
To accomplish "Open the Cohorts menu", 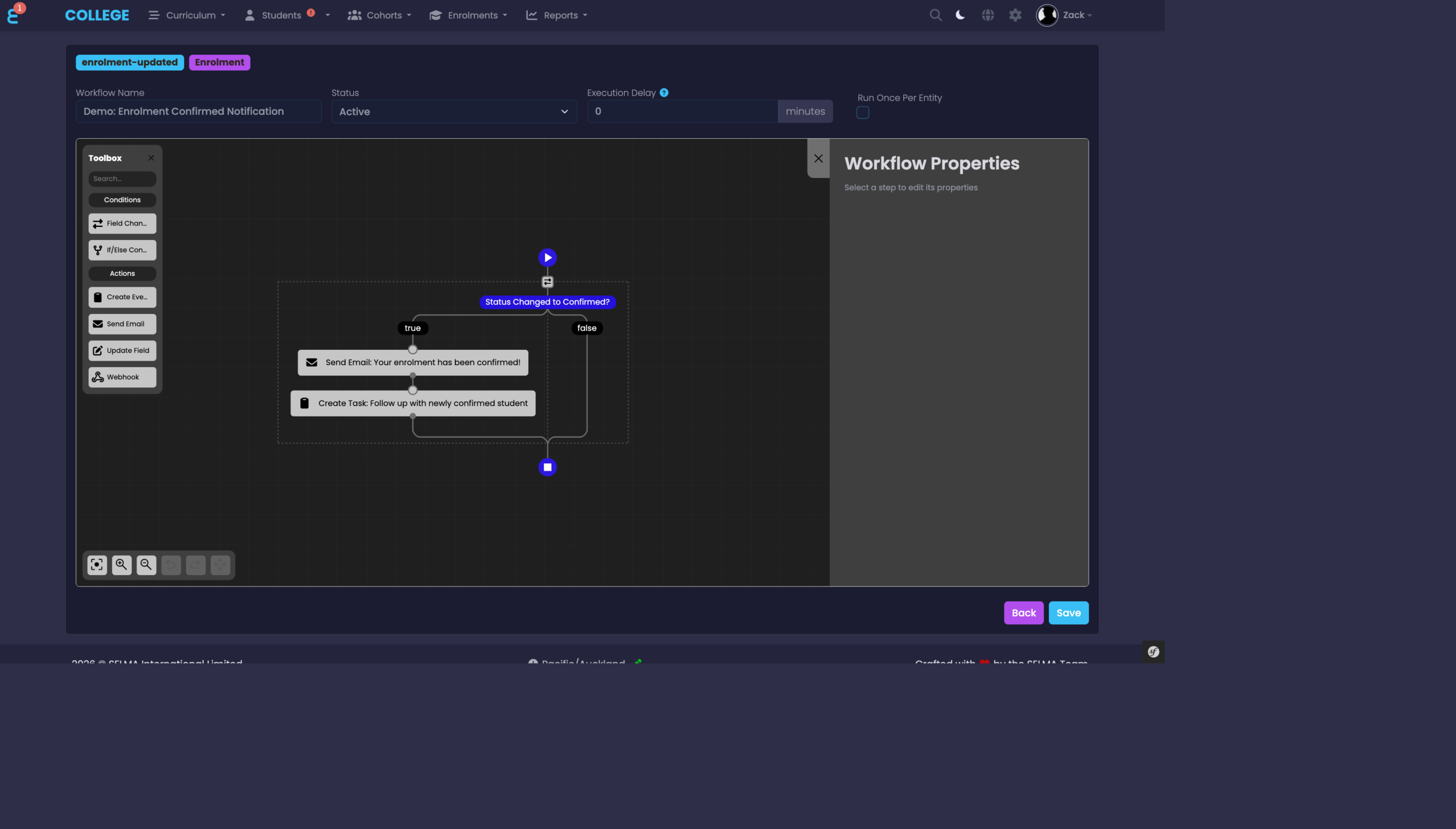I will (x=379, y=15).
